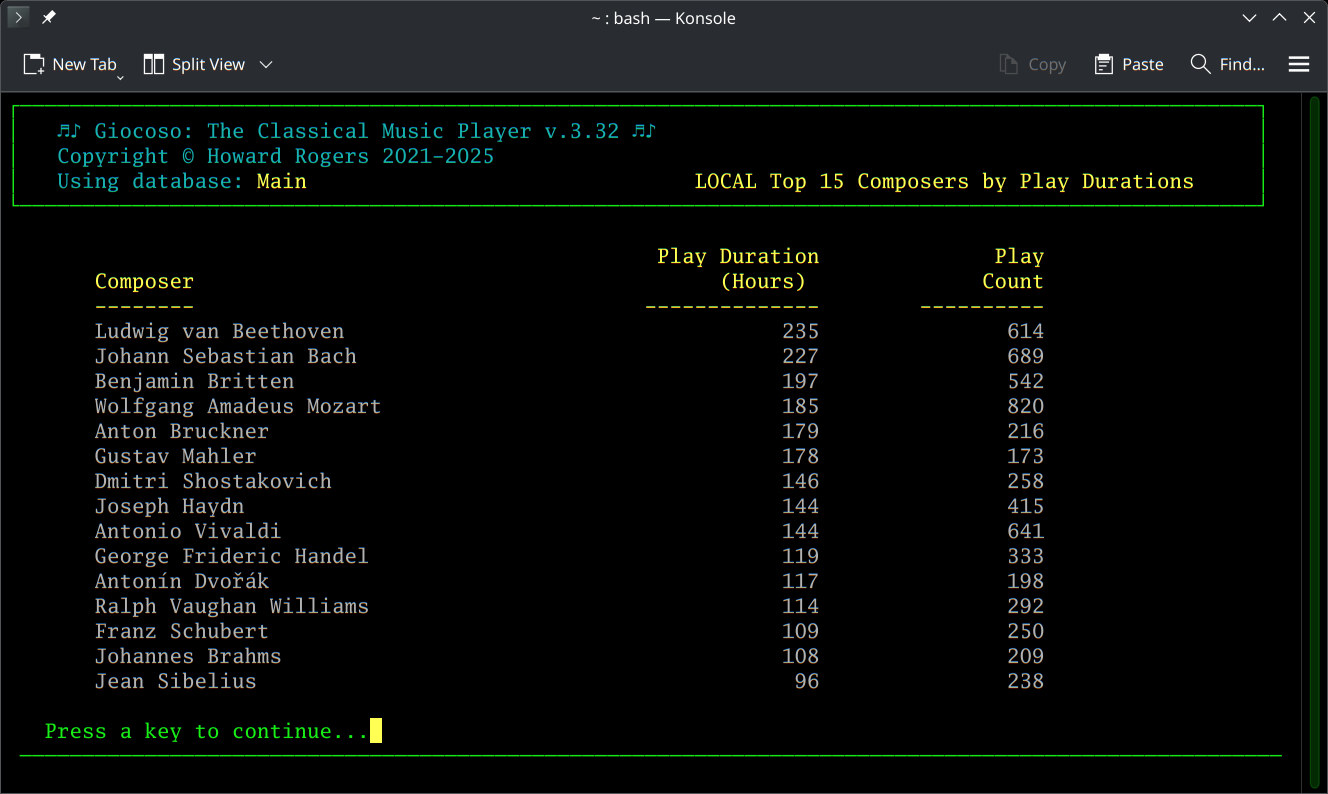Viewport: 1328px width, 794px height.
Task: Open the hamburger menu in the toolbar
Action: pyautogui.click(x=1298, y=64)
